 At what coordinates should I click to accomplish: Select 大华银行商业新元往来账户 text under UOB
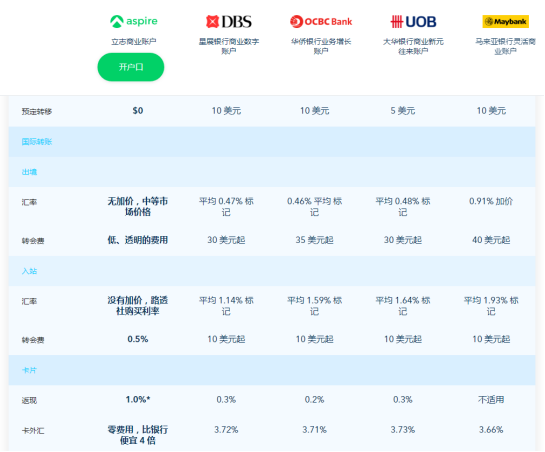[413, 46]
